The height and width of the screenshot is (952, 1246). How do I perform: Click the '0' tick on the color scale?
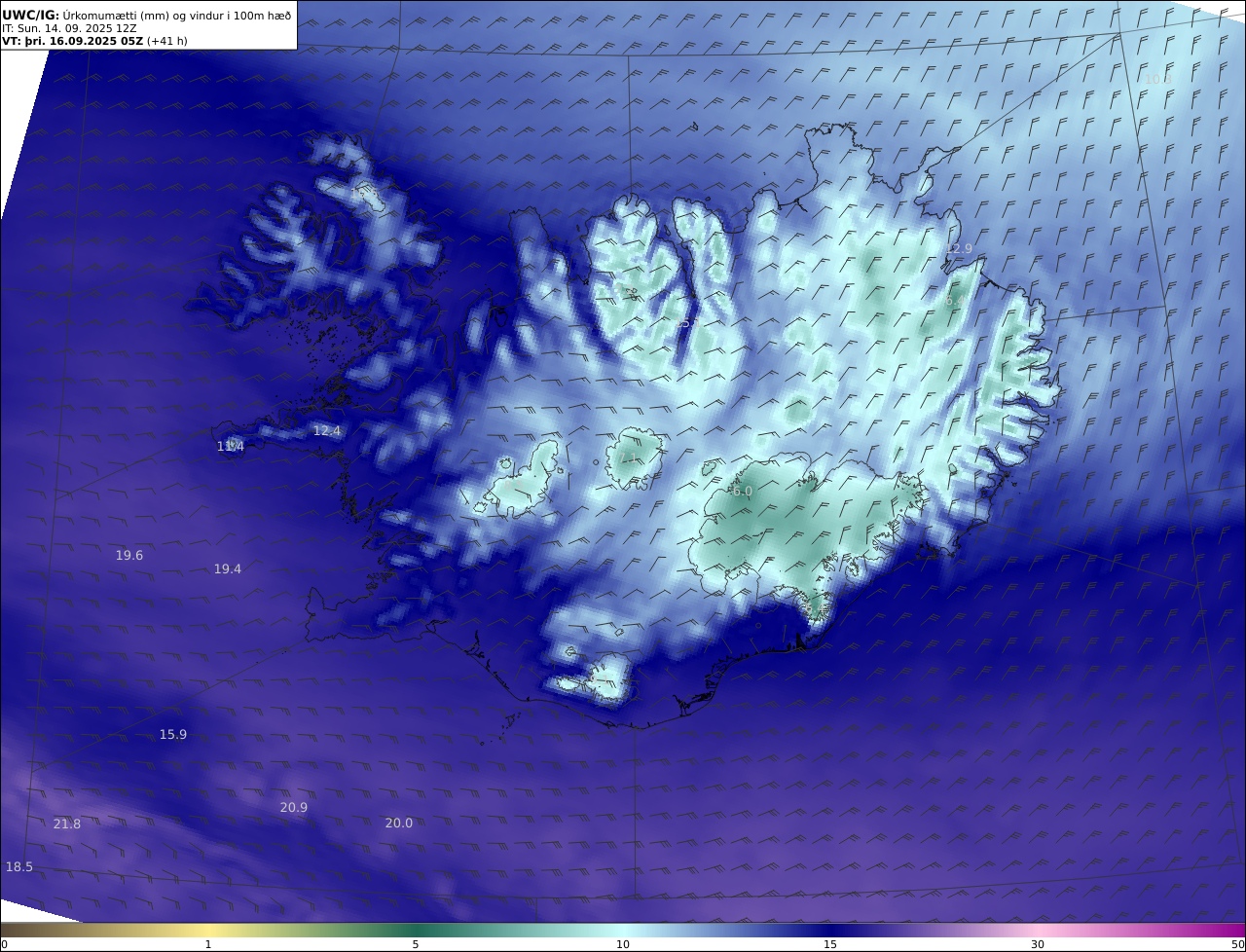[4, 944]
